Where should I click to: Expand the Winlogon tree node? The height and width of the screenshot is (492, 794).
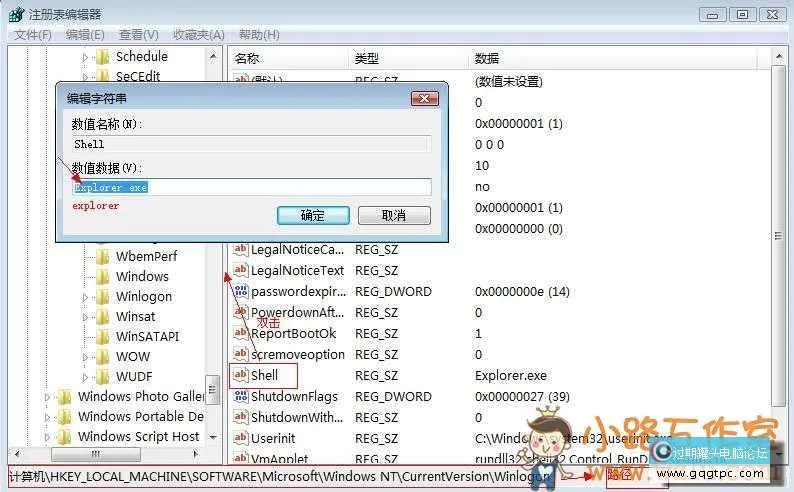(x=85, y=297)
